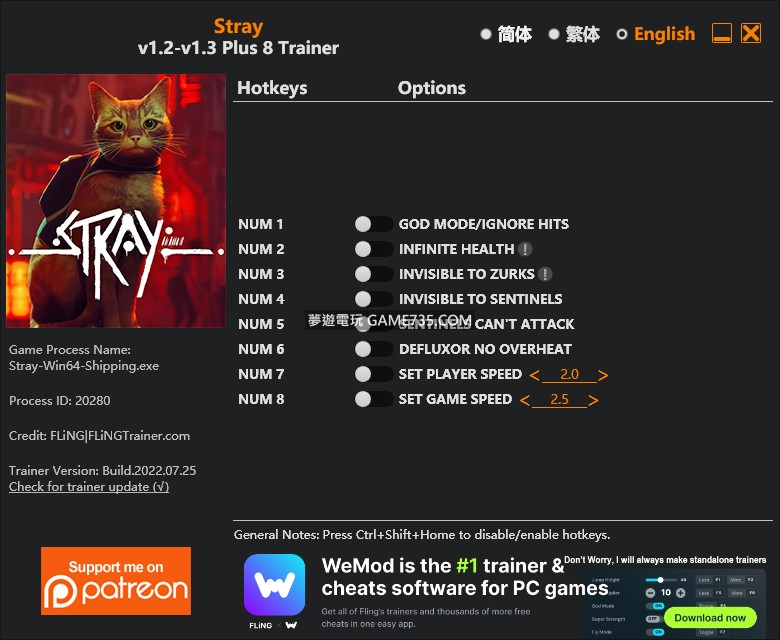Select the 简体 language option

click(506, 34)
